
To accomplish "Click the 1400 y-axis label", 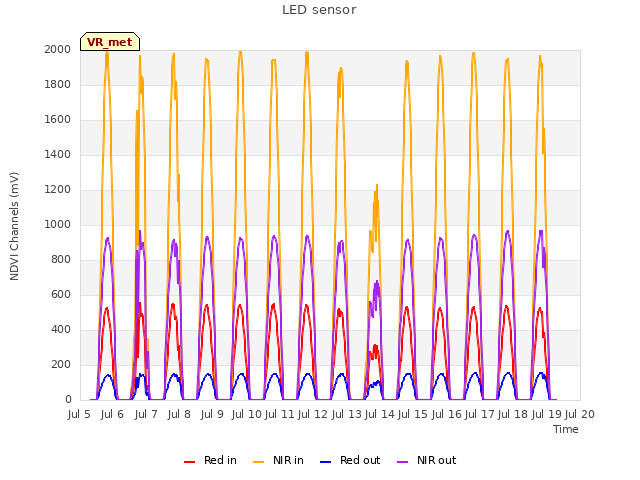I will 58,154.
